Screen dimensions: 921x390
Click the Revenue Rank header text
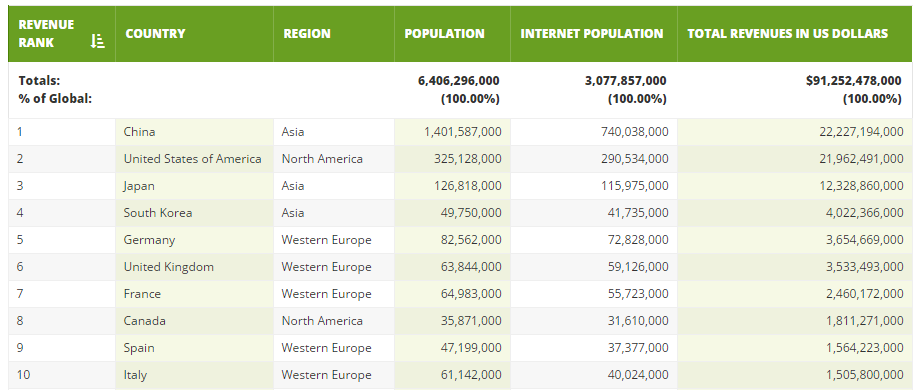tap(46, 33)
